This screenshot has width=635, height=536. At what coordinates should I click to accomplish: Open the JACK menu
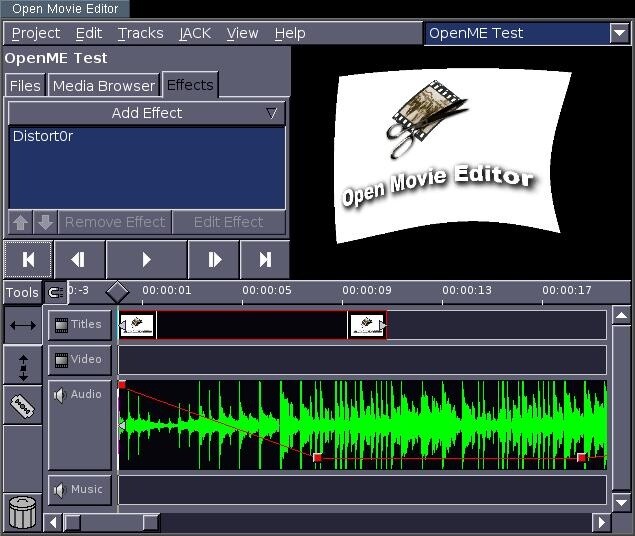click(195, 33)
